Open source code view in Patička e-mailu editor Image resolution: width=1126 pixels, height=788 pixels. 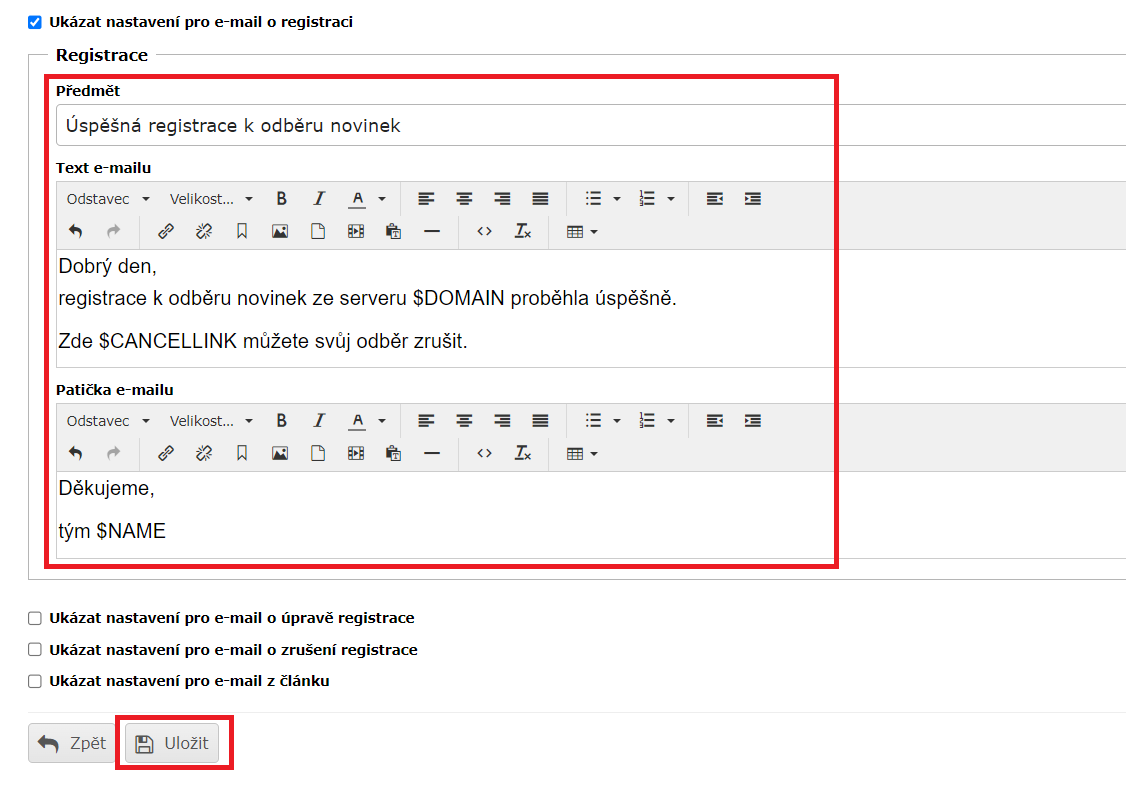[x=484, y=454]
